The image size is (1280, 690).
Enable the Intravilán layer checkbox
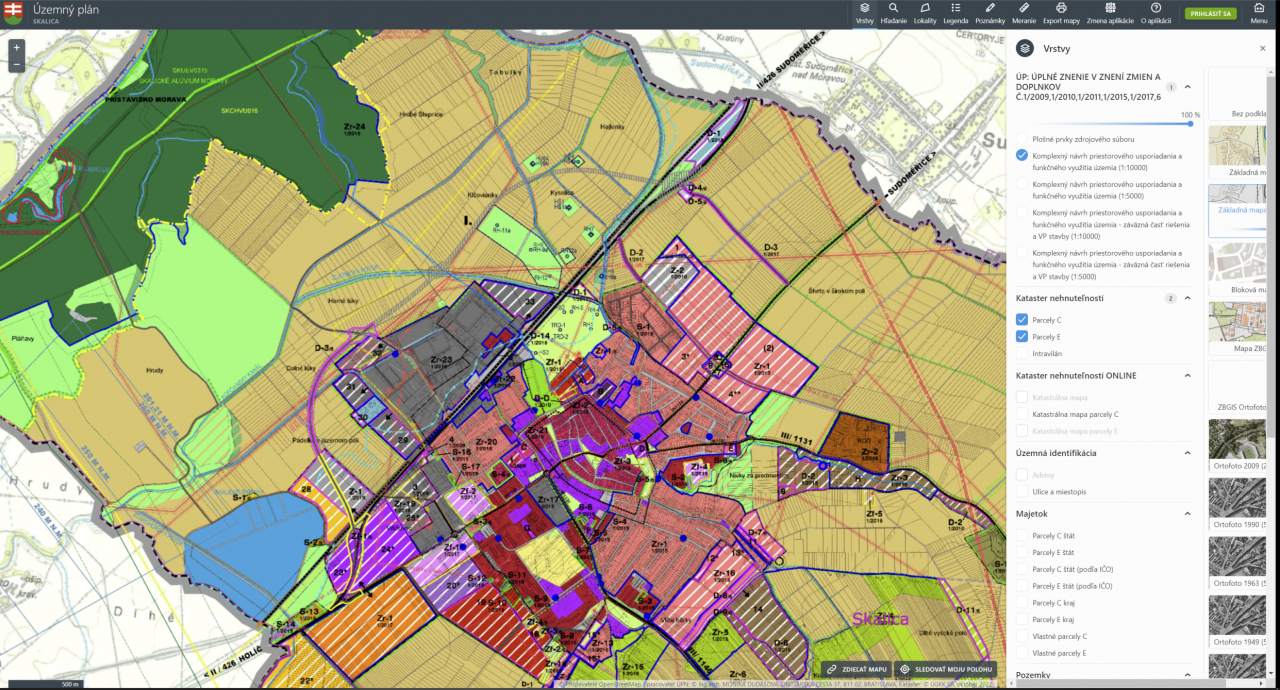coord(1022,354)
